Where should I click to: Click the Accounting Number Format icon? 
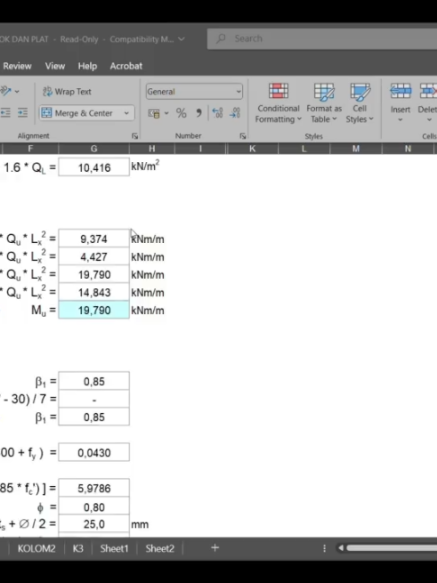pos(154,113)
